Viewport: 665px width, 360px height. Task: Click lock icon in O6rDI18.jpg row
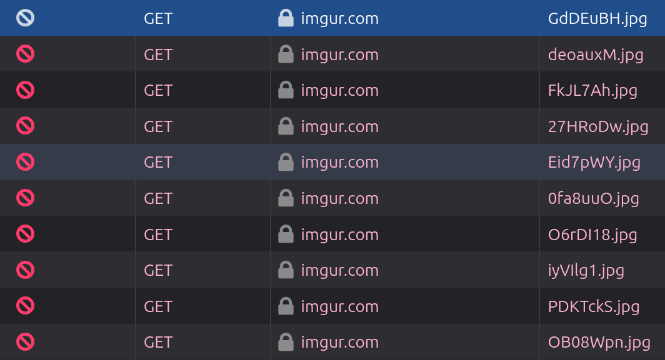(286, 234)
